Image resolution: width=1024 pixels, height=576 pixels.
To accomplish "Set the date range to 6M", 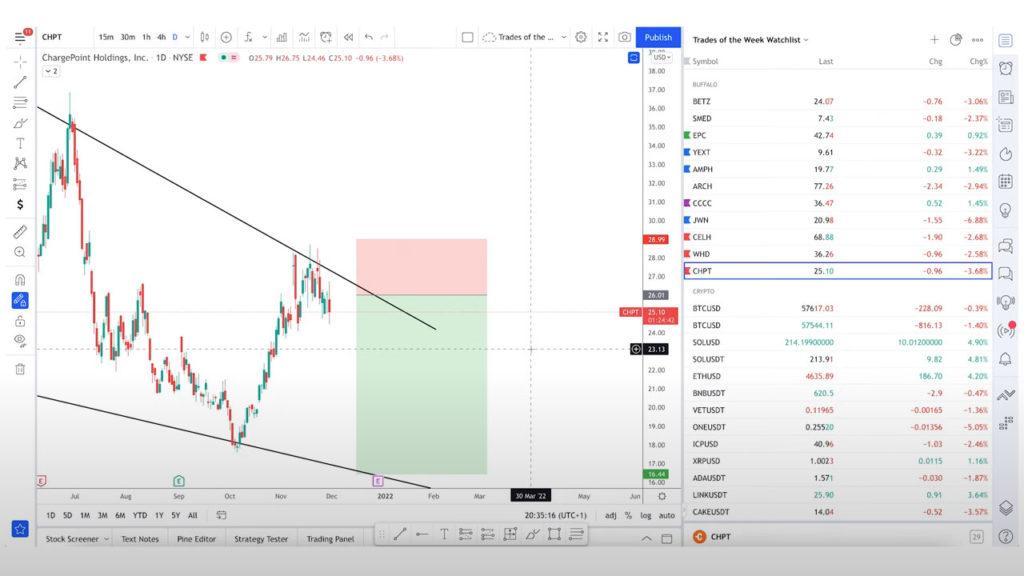I will point(120,515).
